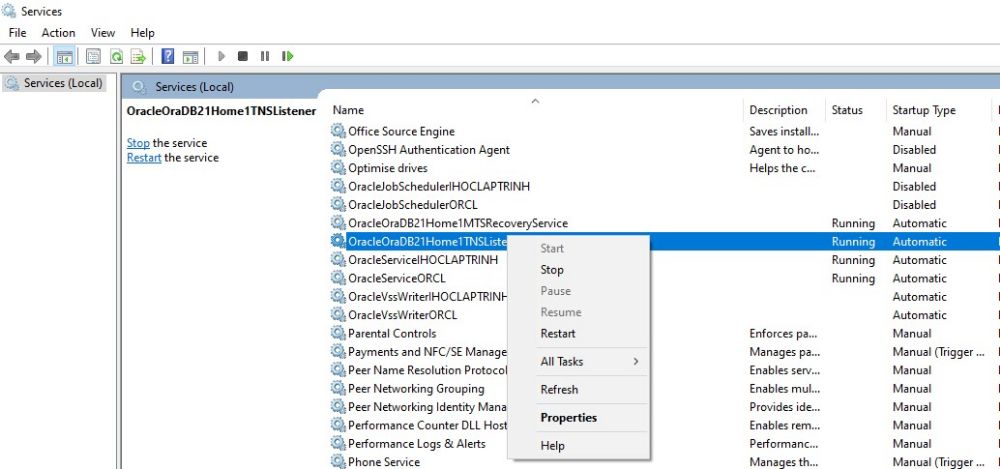
Task: Click the Stop the service link
Action: 138,143
